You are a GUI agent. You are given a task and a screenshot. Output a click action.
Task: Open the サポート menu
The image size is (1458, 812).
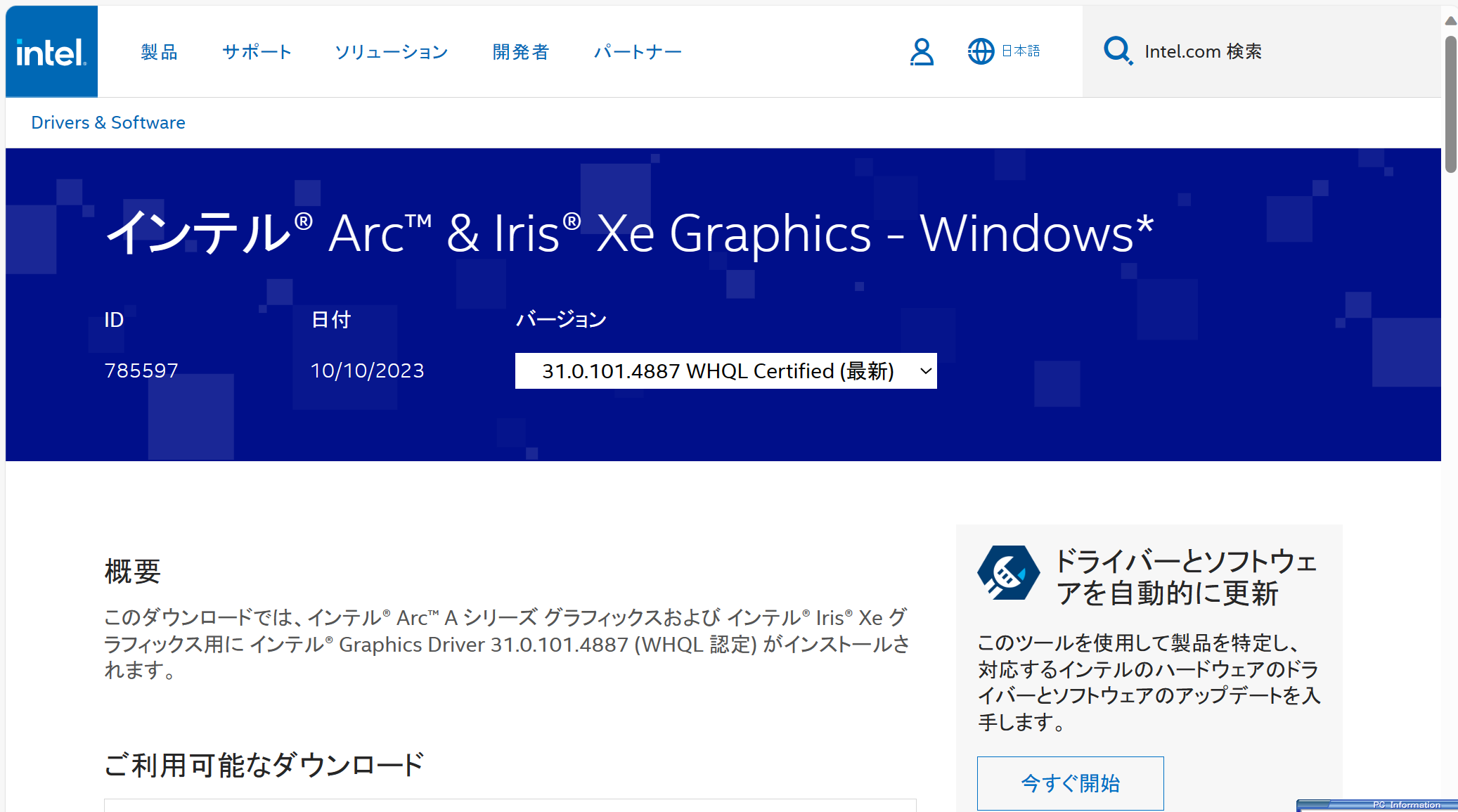click(x=257, y=51)
